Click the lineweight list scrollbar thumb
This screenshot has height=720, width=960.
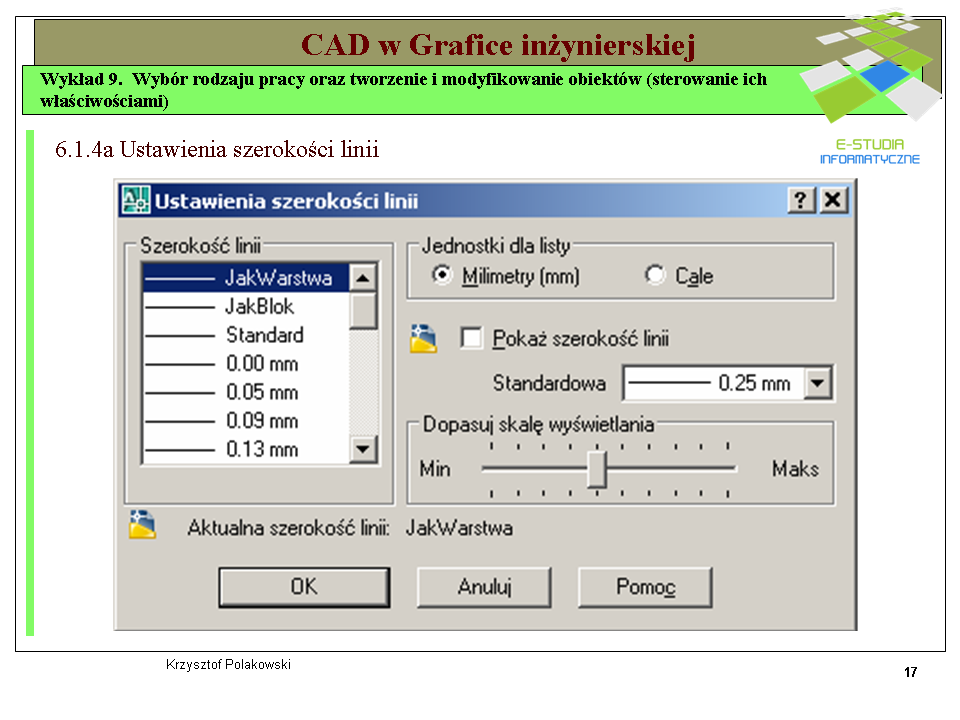coord(363,311)
